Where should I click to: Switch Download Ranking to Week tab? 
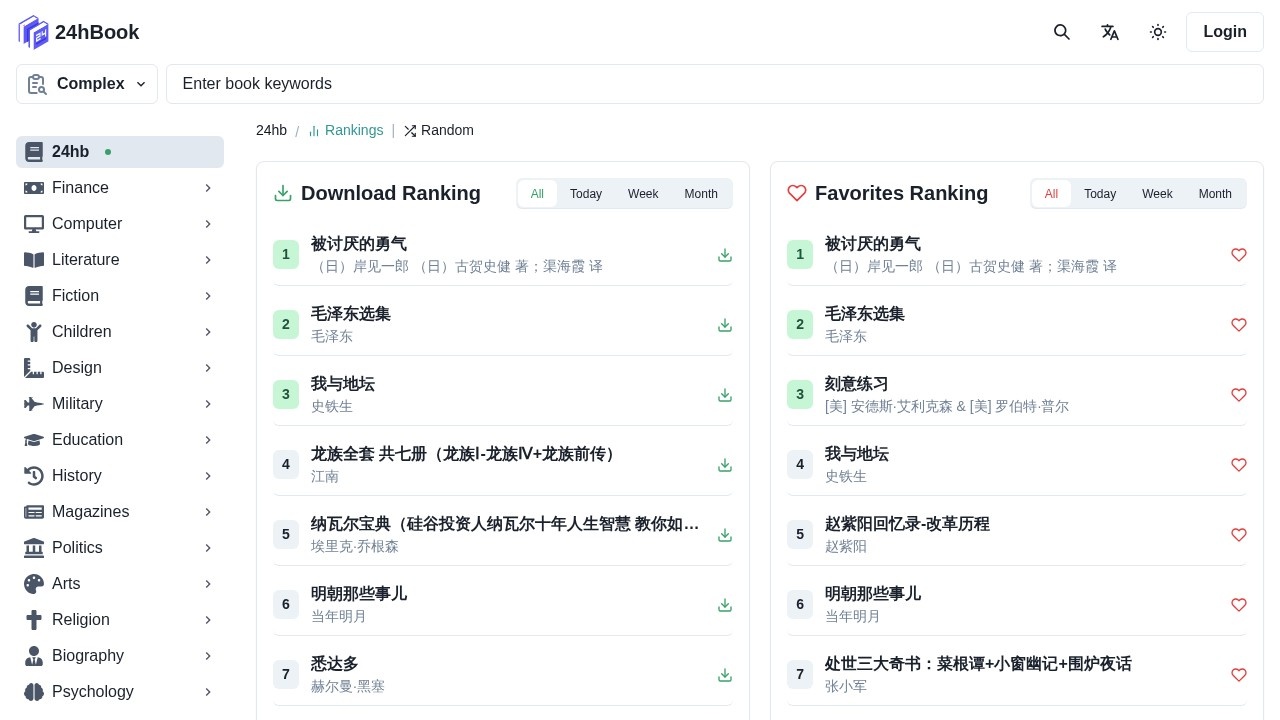(643, 194)
